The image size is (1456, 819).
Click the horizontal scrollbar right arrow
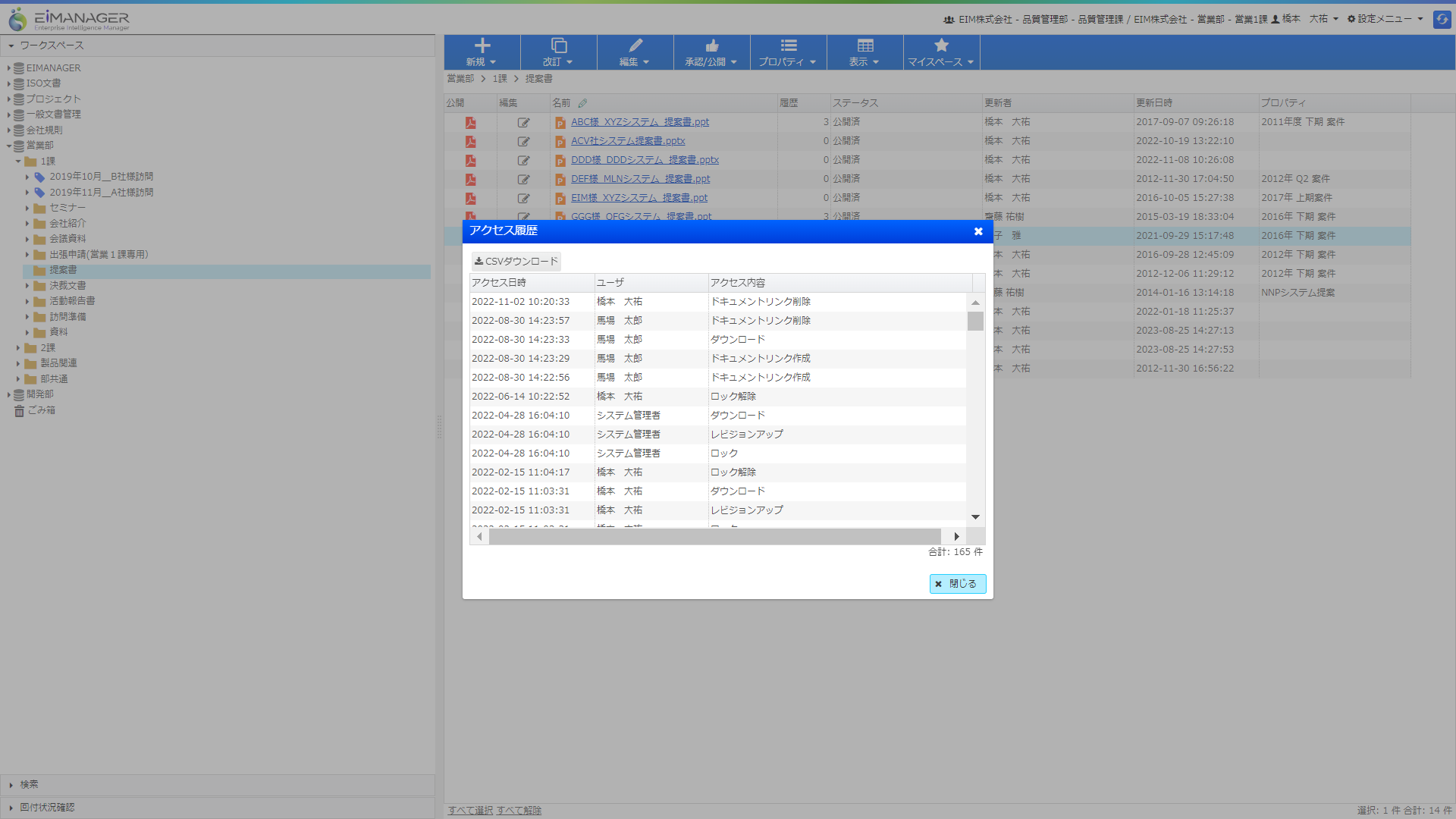(956, 537)
